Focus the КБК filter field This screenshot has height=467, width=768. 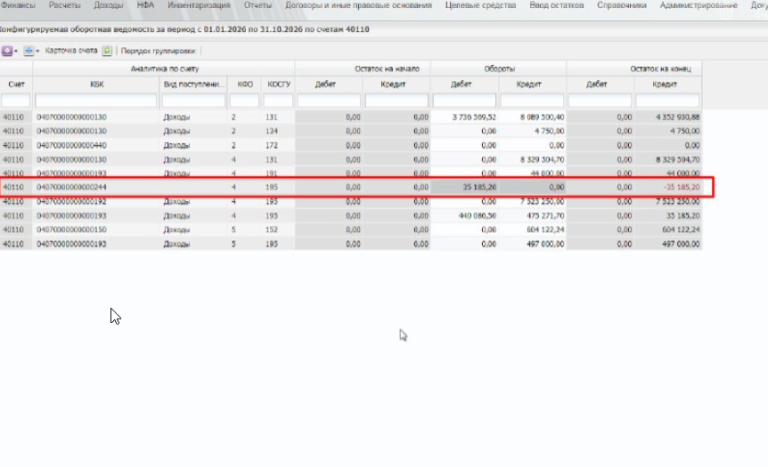(x=96, y=101)
